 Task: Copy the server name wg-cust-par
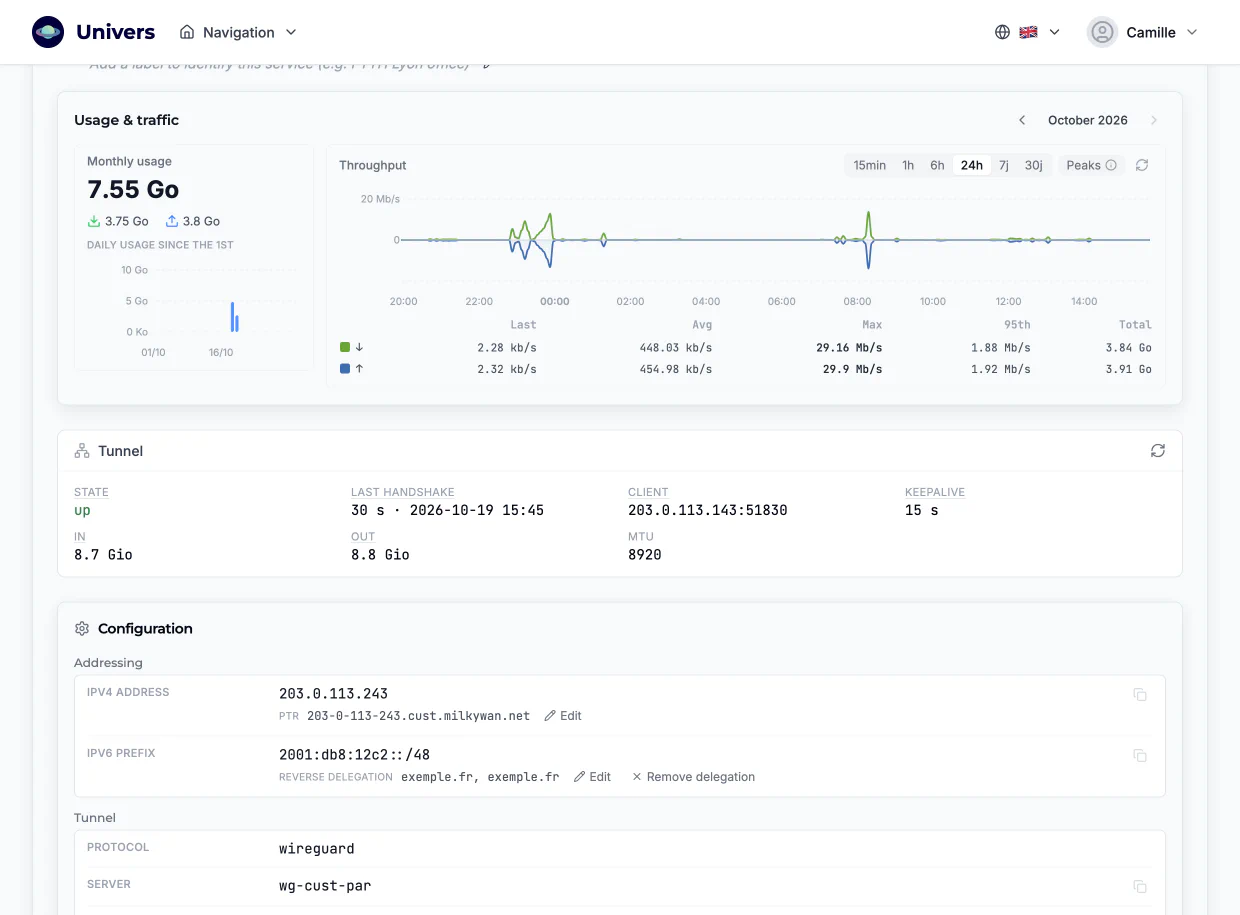point(1140,886)
